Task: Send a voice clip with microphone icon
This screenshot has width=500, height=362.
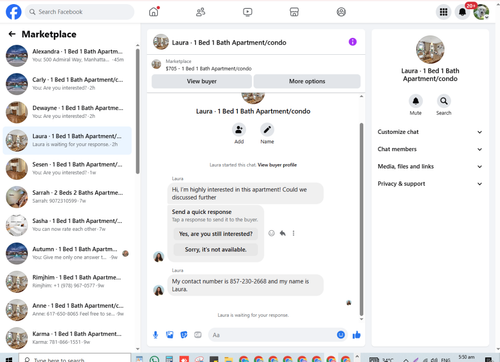Action: coord(155,335)
